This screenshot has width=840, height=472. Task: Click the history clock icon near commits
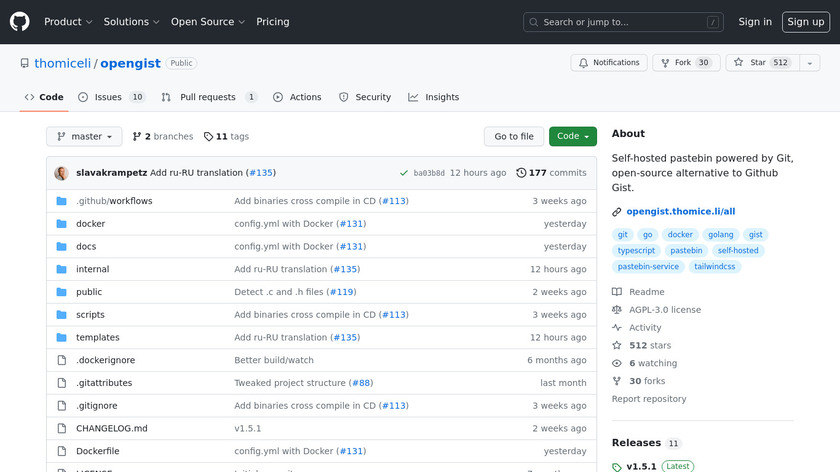click(x=521, y=173)
